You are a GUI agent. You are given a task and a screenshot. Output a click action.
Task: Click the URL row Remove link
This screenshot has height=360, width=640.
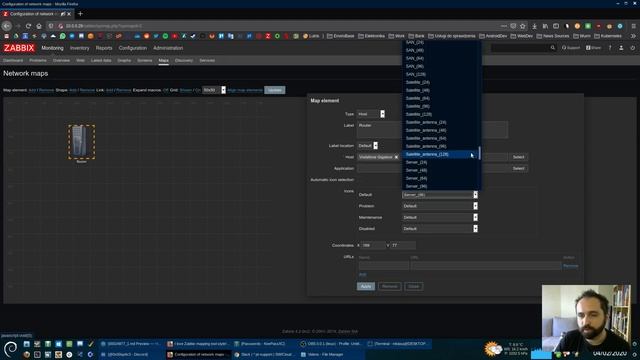570,266
